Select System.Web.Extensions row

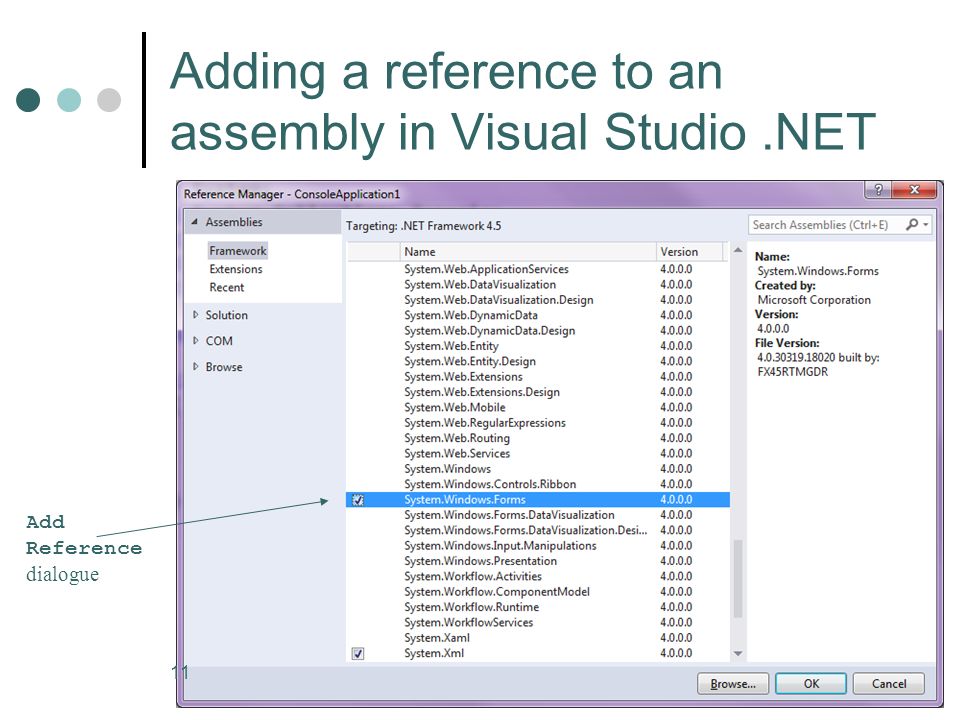[x=538, y=377]
